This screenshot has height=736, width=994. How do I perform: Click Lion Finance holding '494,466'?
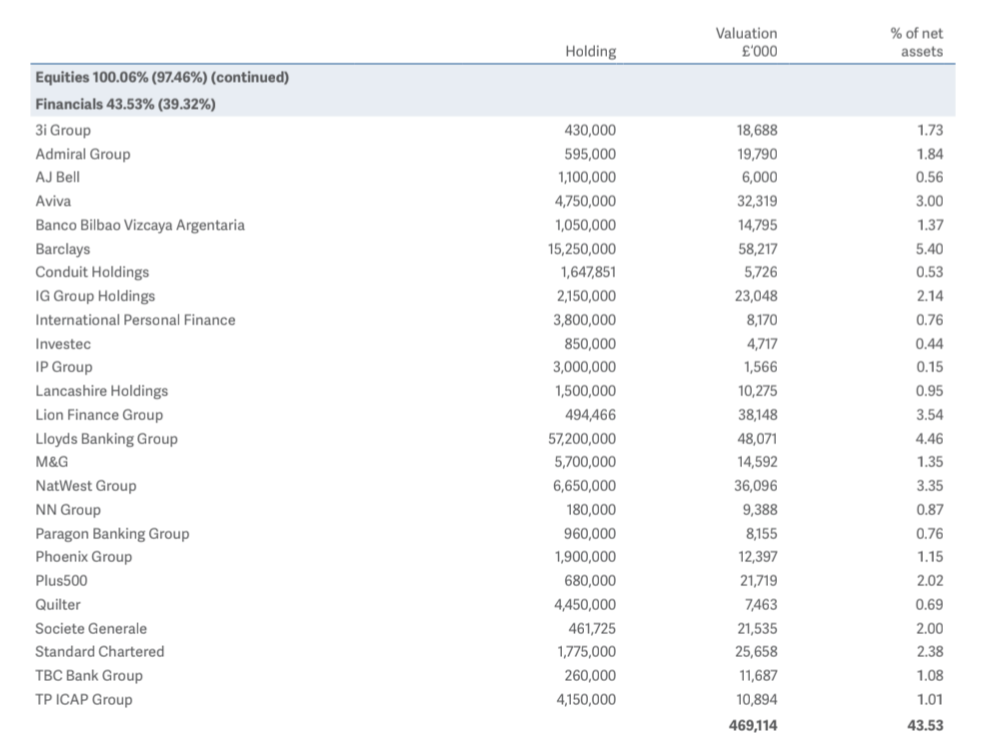591,415
